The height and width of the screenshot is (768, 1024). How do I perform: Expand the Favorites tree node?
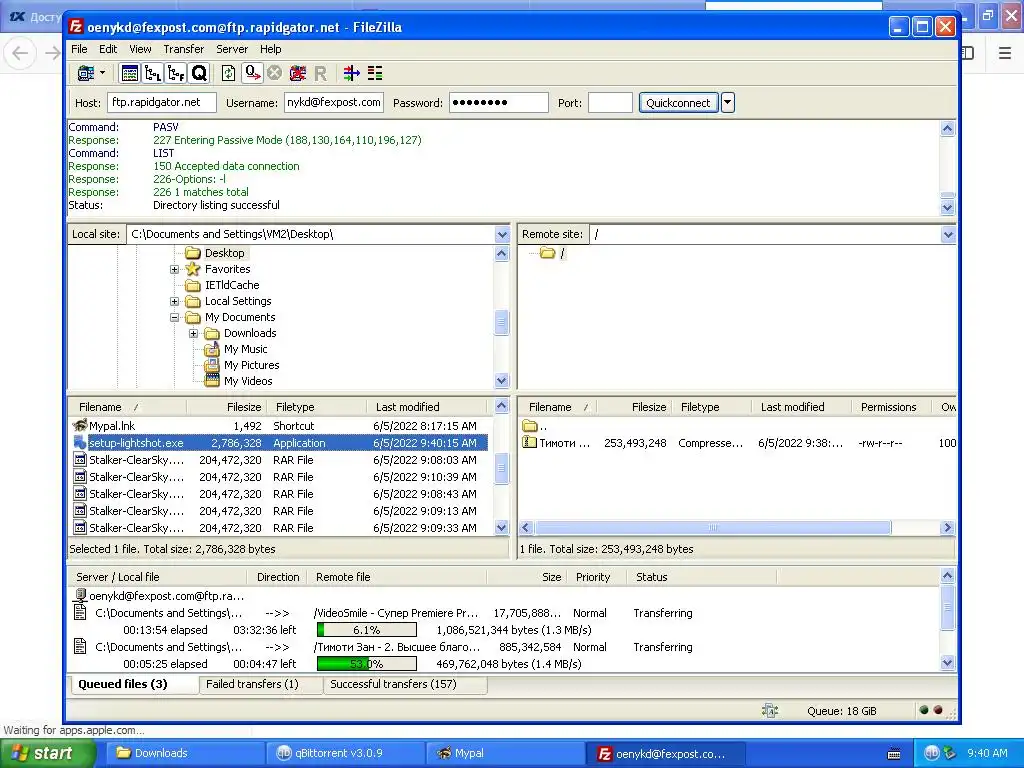[174, 269]
